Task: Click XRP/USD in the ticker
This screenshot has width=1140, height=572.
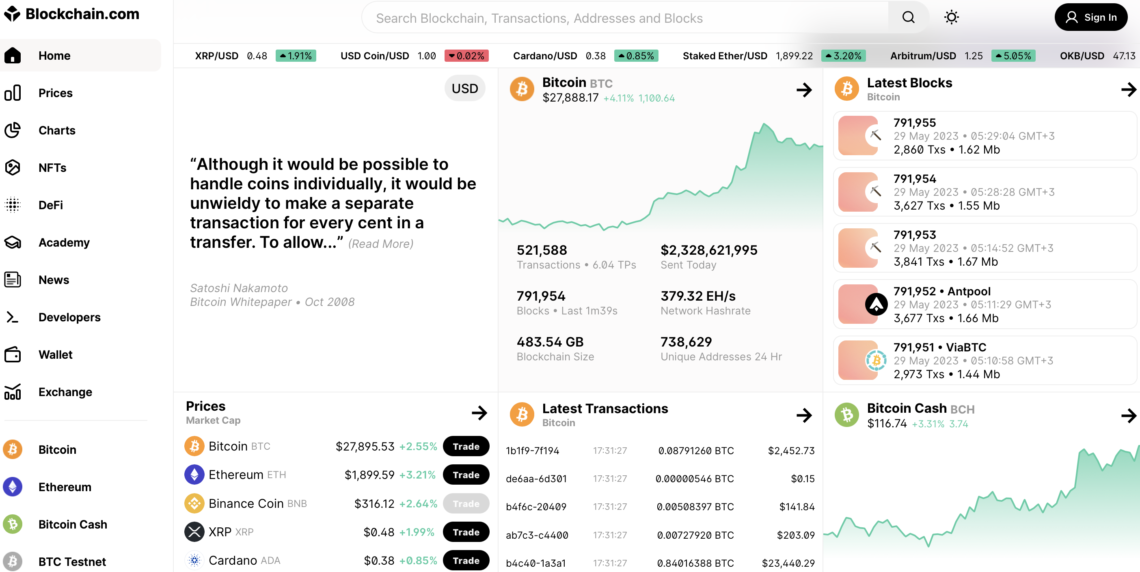Action: [x=255, y=55]
